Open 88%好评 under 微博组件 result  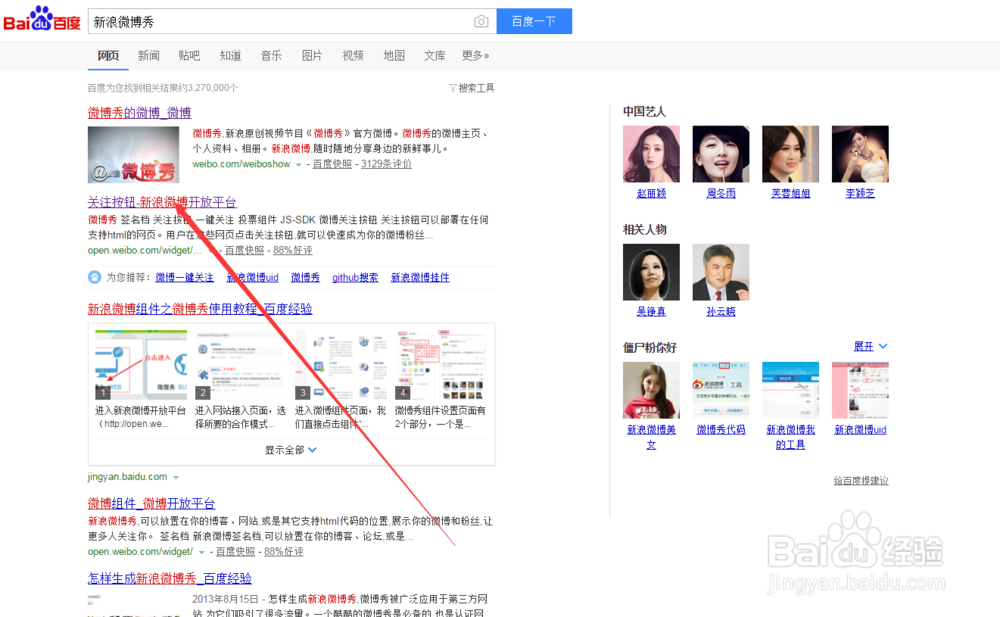(x=284, y=551)
